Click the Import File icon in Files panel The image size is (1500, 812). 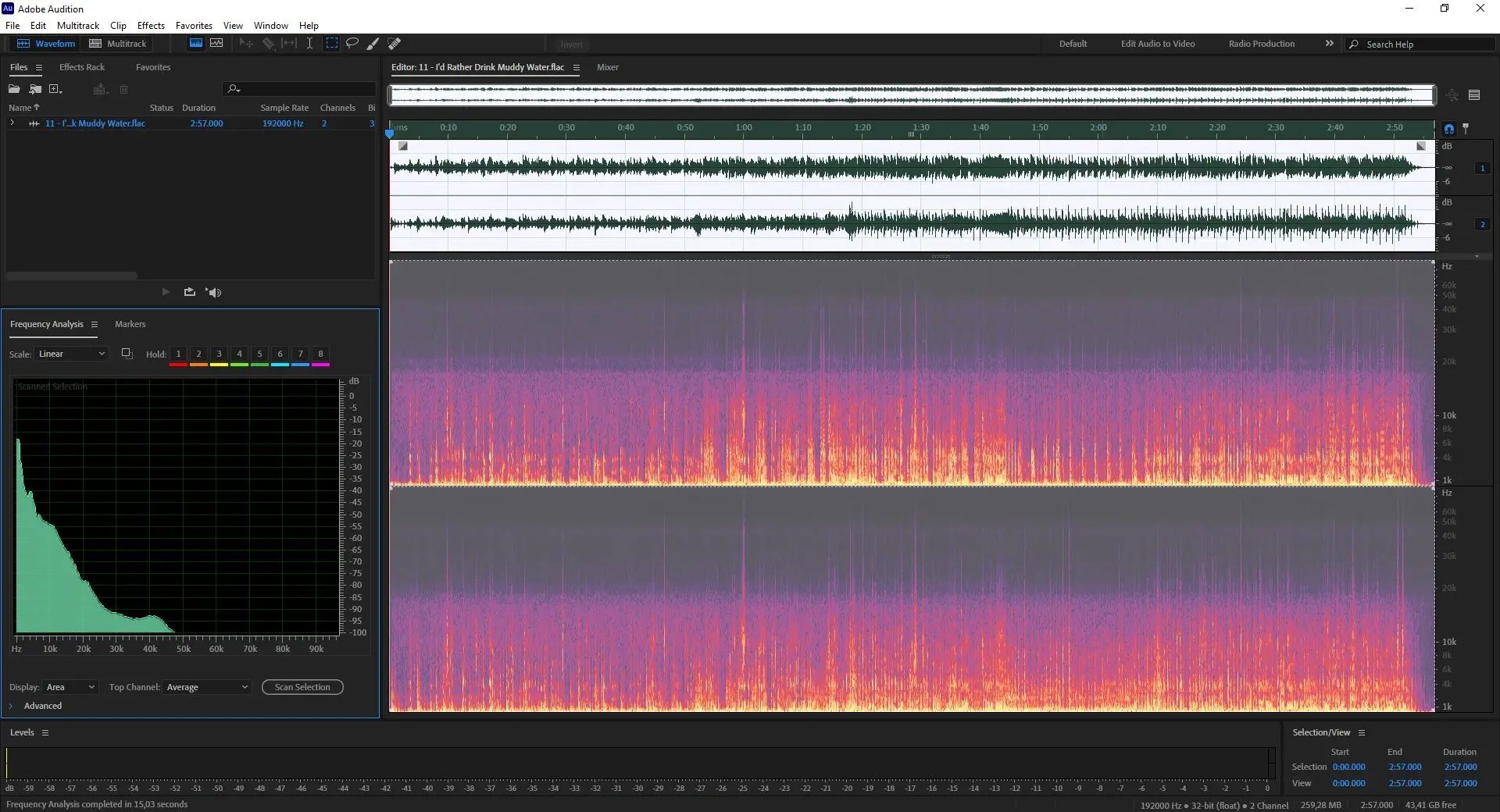pos(35,89)
